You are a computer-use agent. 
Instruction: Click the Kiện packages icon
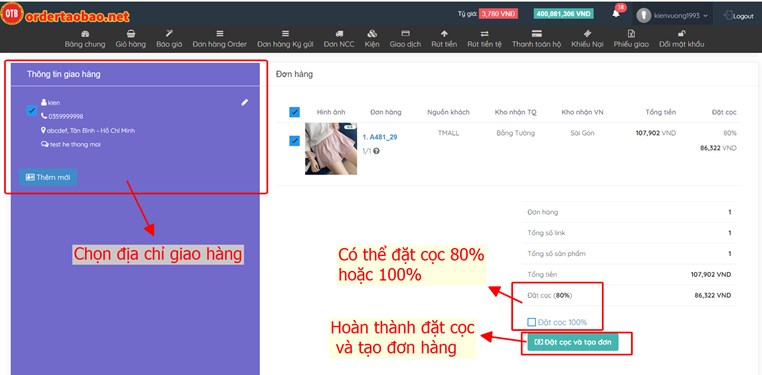click(372, 34)
